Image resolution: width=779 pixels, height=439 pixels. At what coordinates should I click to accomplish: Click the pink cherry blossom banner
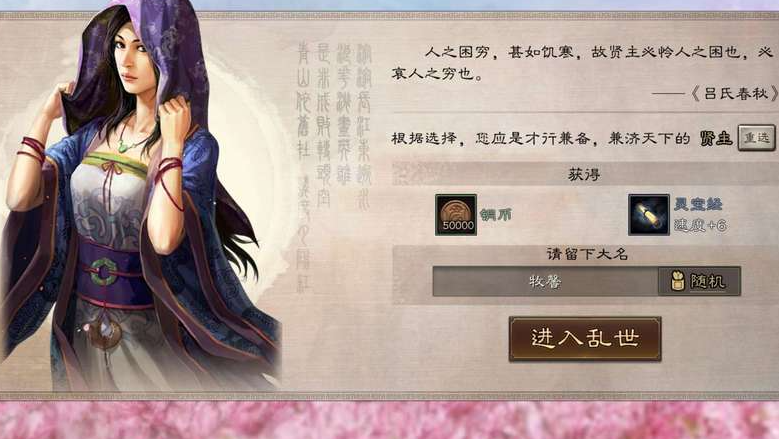pyautogui.click(x=390, y=420)
